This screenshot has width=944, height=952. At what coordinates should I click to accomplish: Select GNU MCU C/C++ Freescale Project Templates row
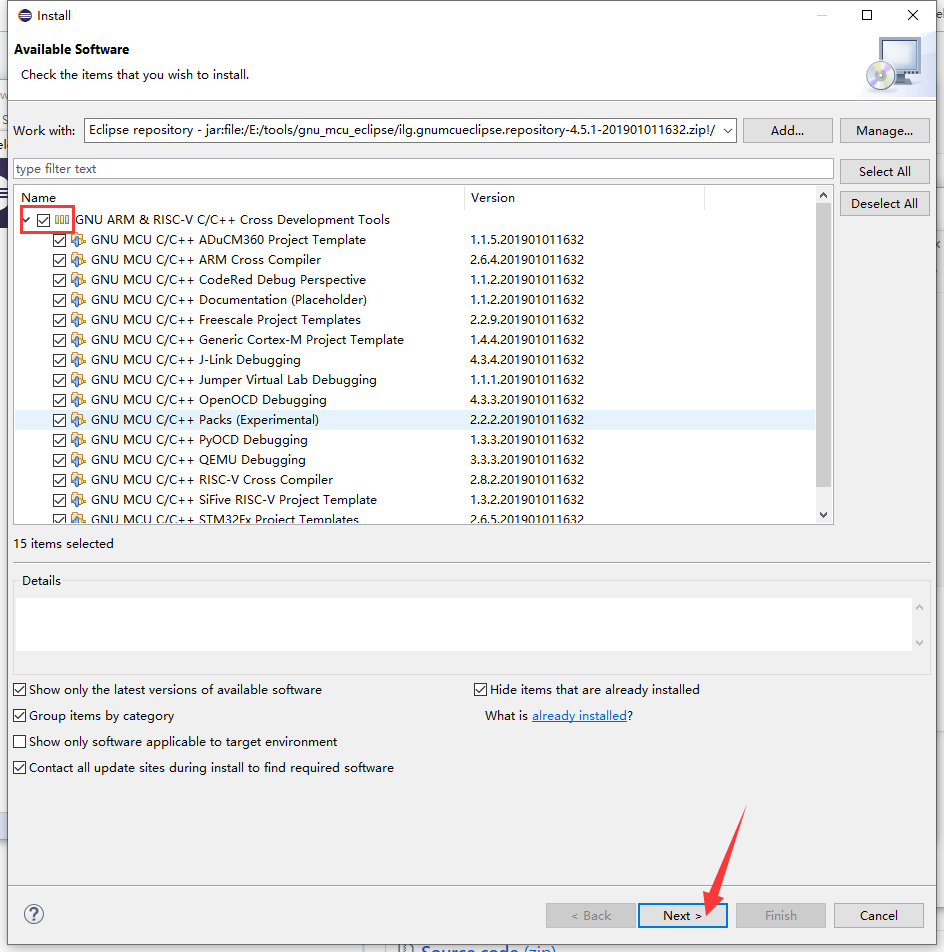pyautogui.click(x=415, y=320)
